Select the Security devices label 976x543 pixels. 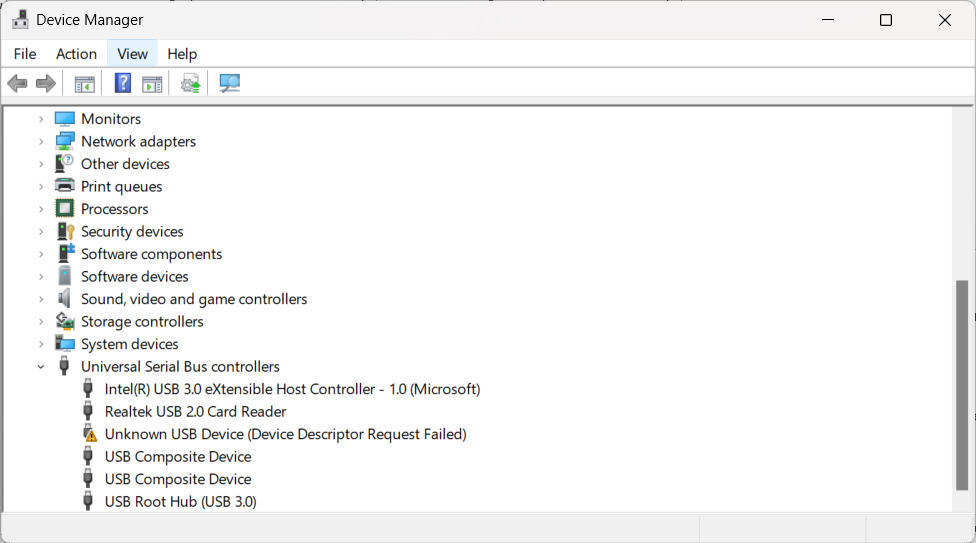132,231
